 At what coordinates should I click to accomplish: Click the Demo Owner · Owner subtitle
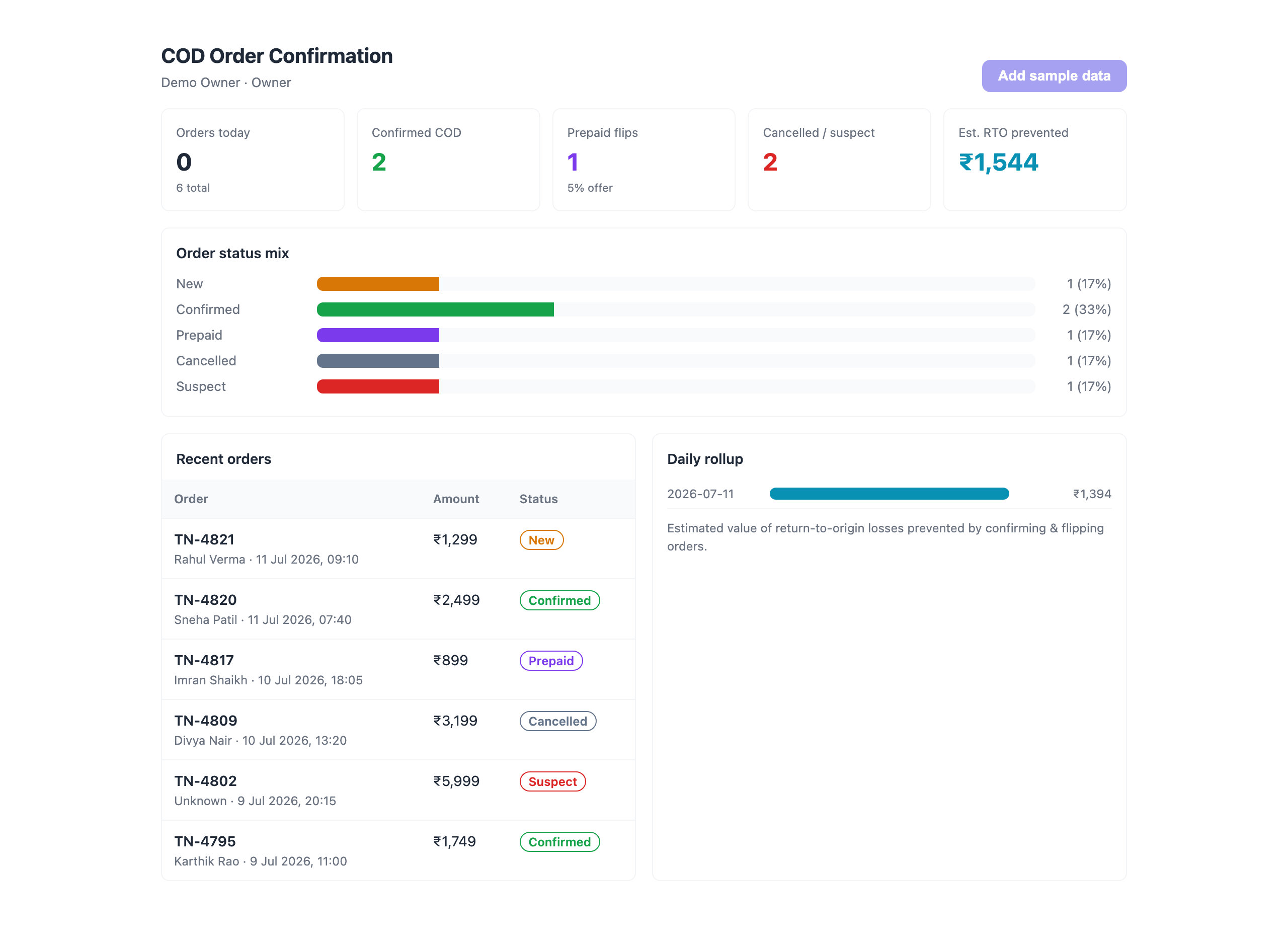tap(226, 83)
